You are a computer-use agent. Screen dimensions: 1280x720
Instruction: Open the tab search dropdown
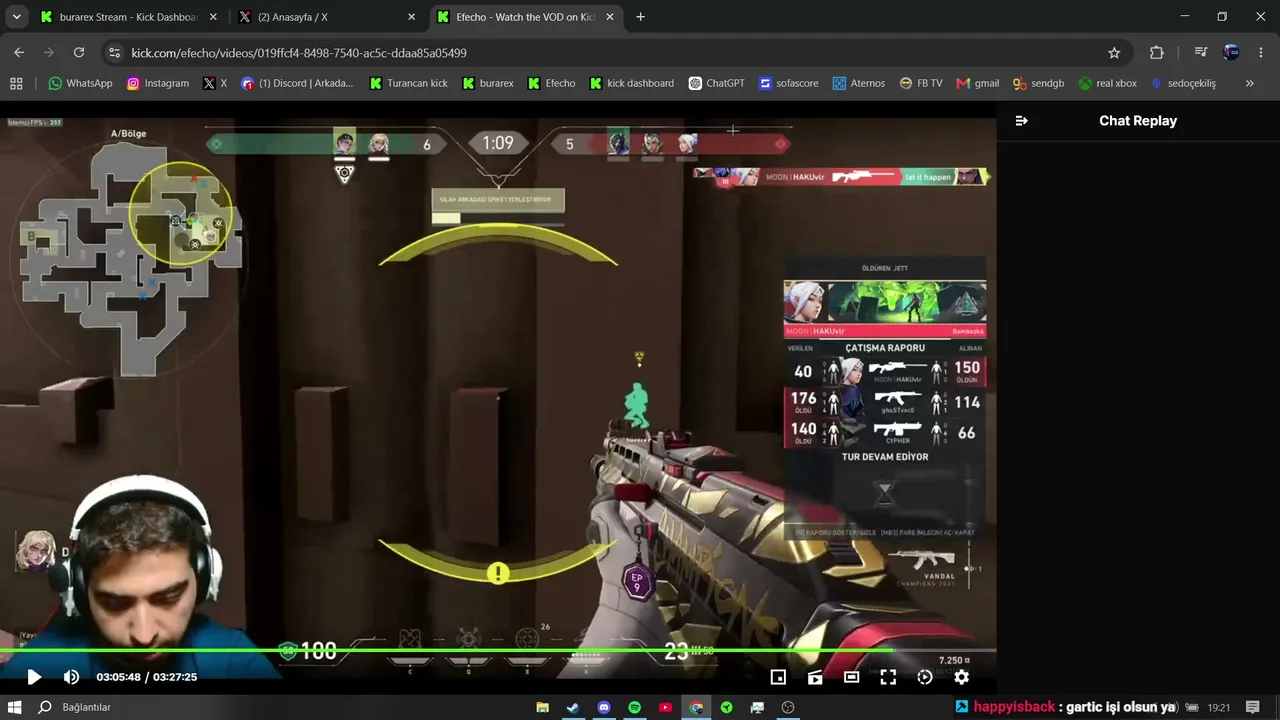point(16,17)
